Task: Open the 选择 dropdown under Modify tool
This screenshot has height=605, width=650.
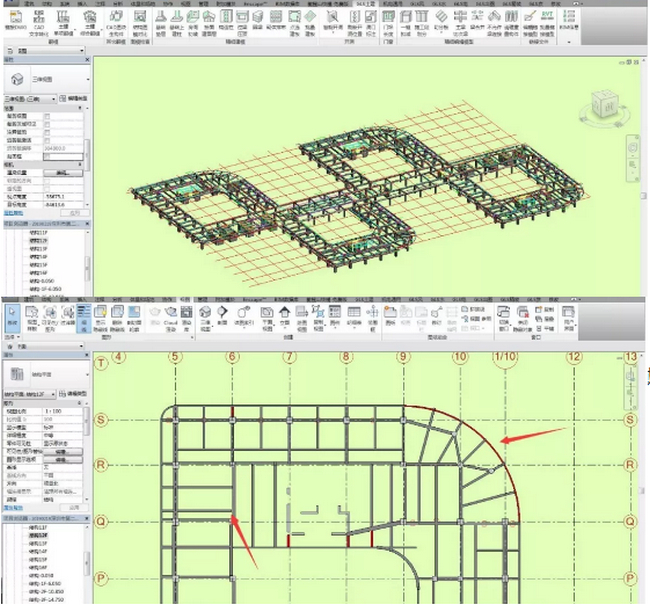Action: point(12,337)
